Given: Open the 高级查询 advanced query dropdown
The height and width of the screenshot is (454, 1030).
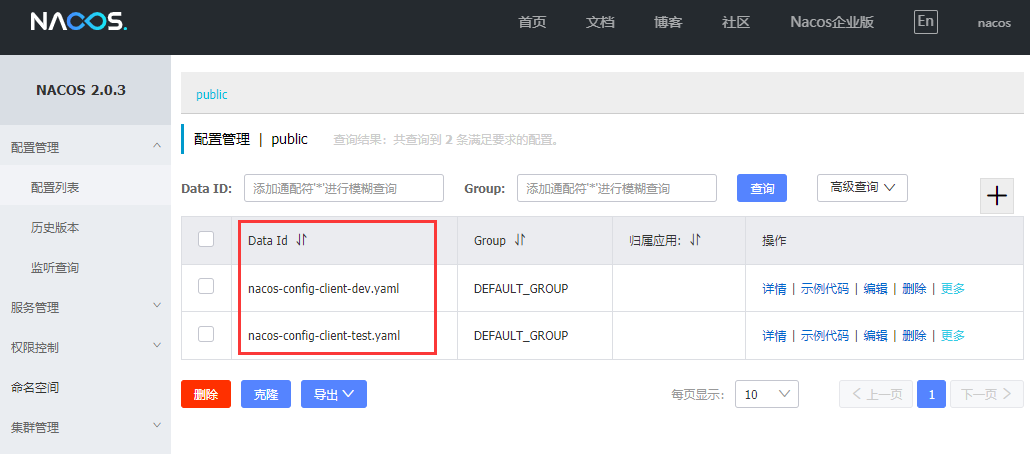Looking at the screenshot, I should [x=862, y=188].
